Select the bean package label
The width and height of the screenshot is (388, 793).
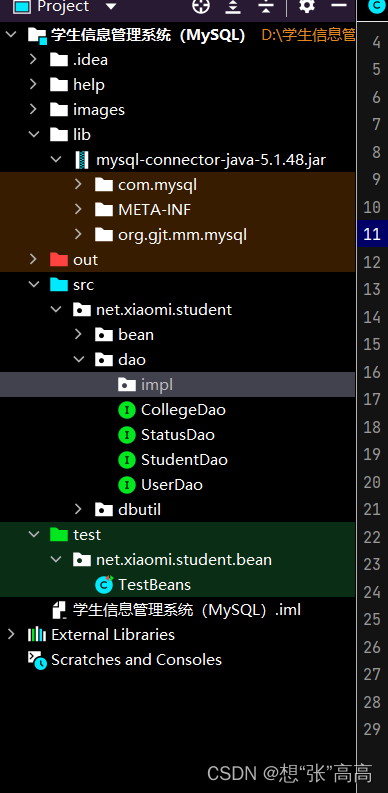tap(136, 335)
